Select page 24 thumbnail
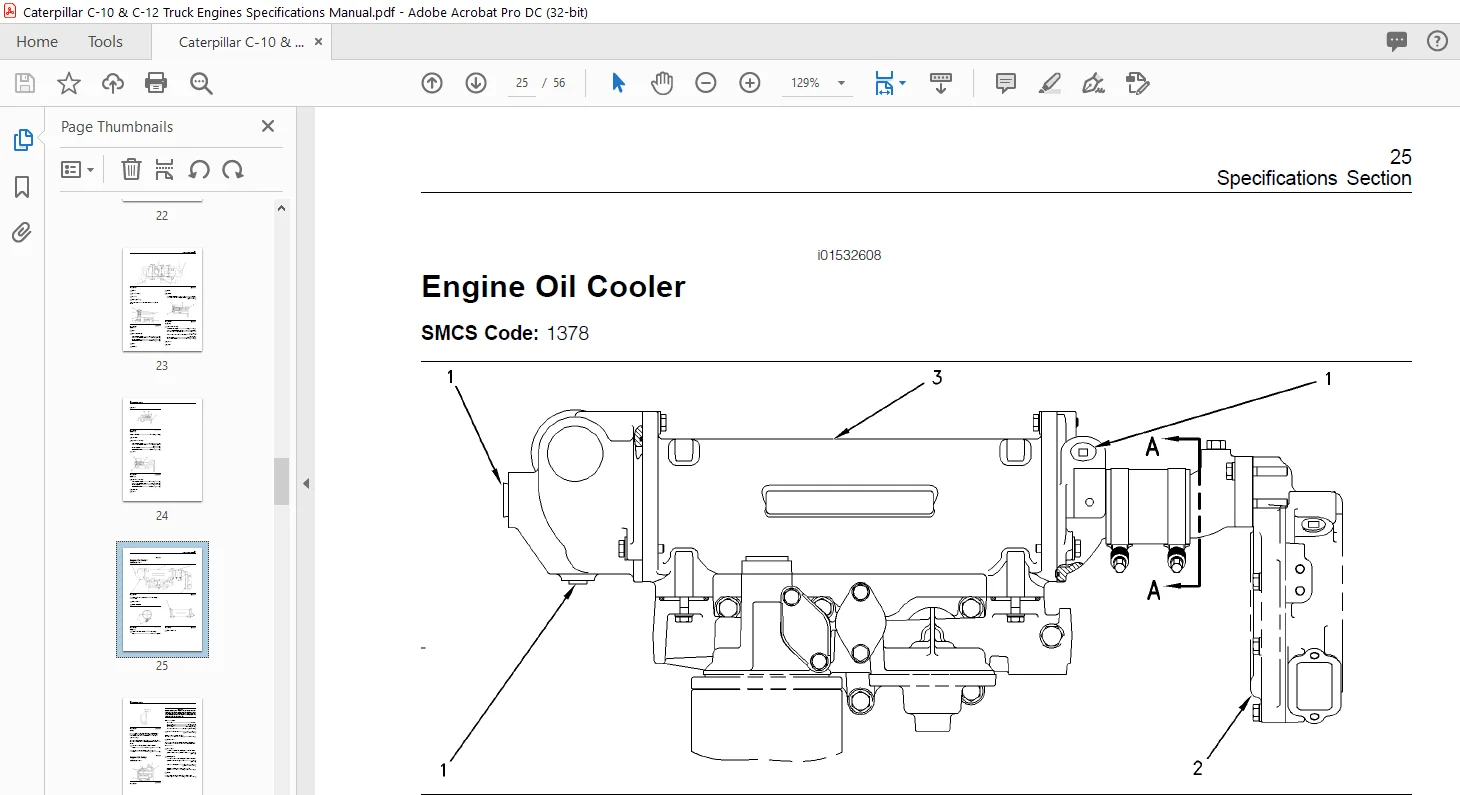1460x795 pixels. [x=162, y=450]
